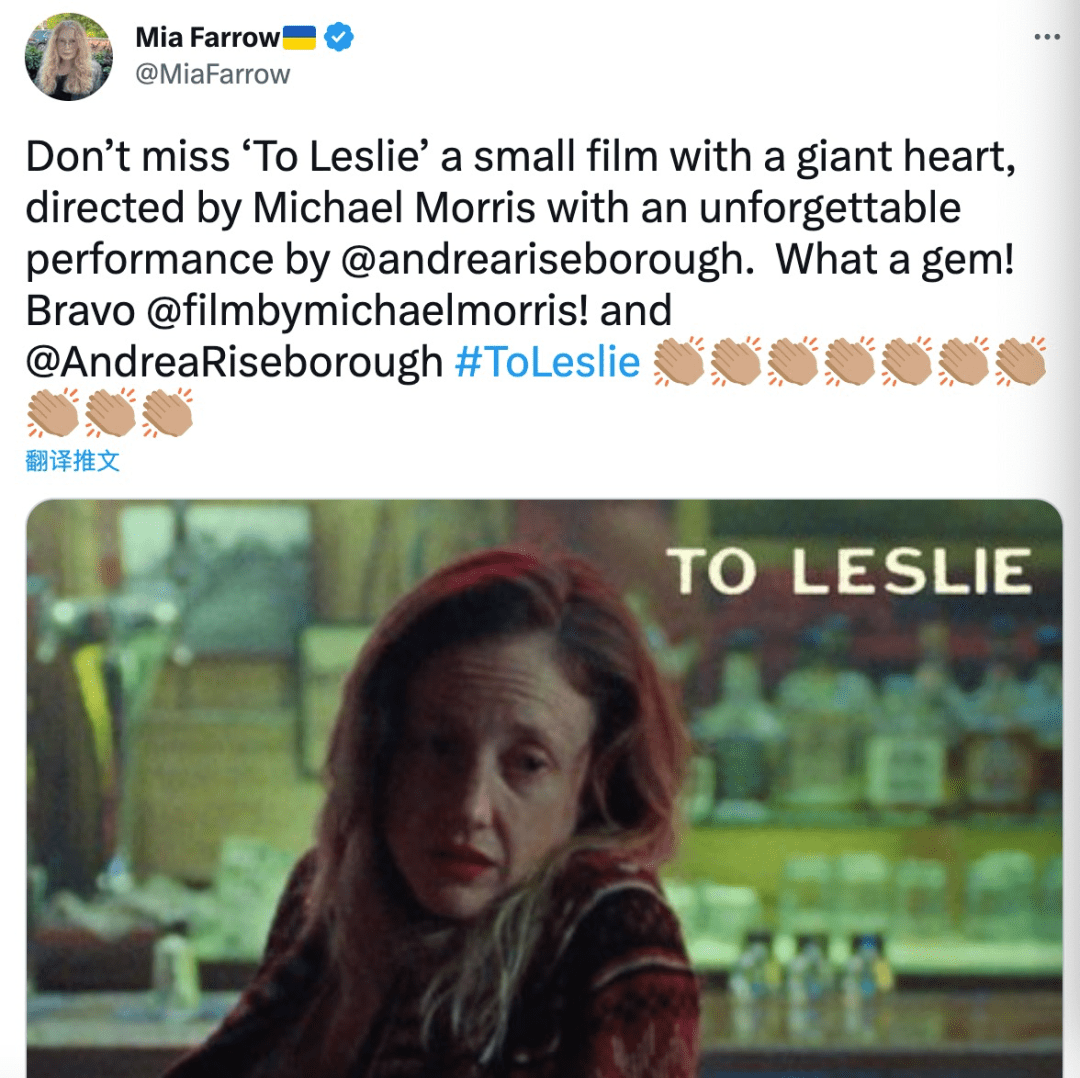1080x1078 pixels.
Task: Follow the #ToLeslie hashtag link
Action: tap(547, 362)
